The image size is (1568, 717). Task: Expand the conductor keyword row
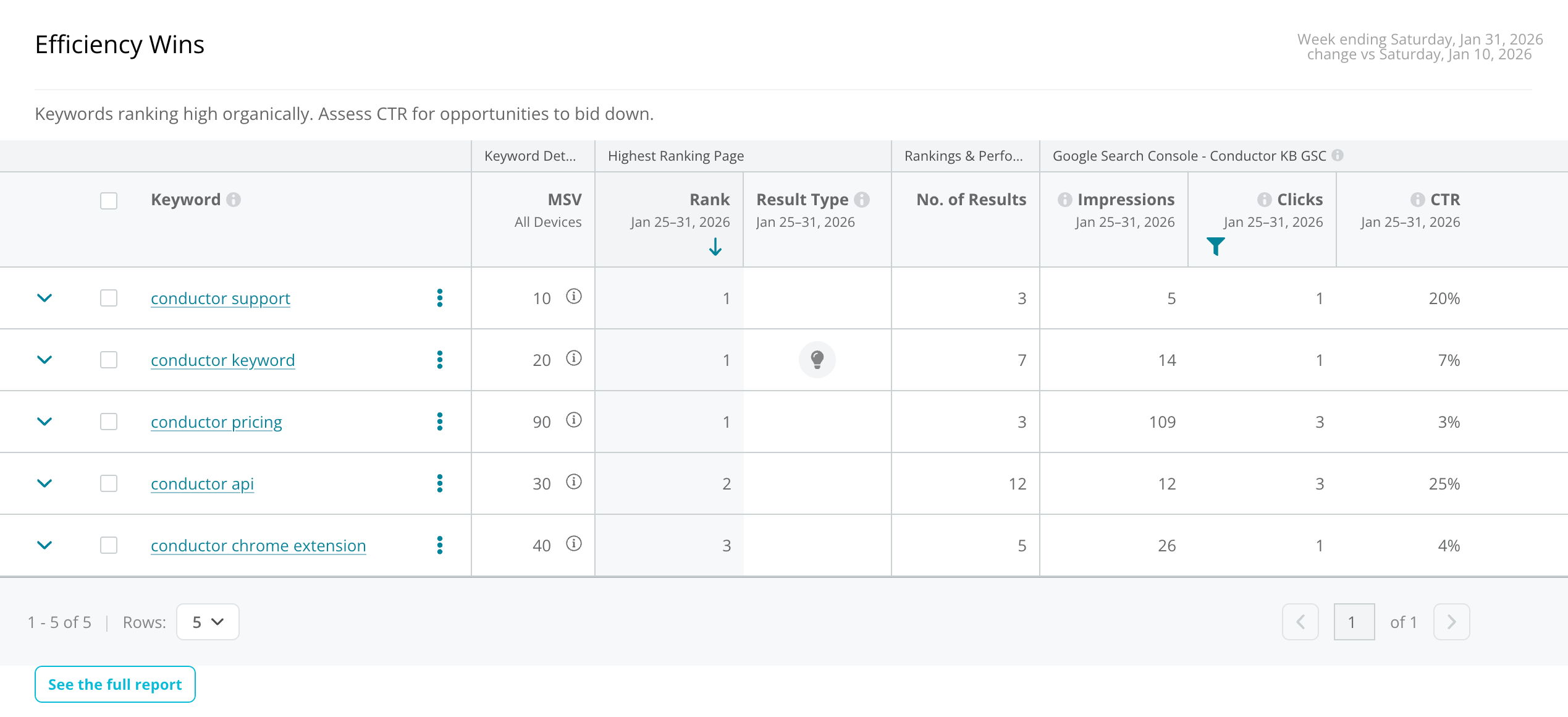[44, 360]
